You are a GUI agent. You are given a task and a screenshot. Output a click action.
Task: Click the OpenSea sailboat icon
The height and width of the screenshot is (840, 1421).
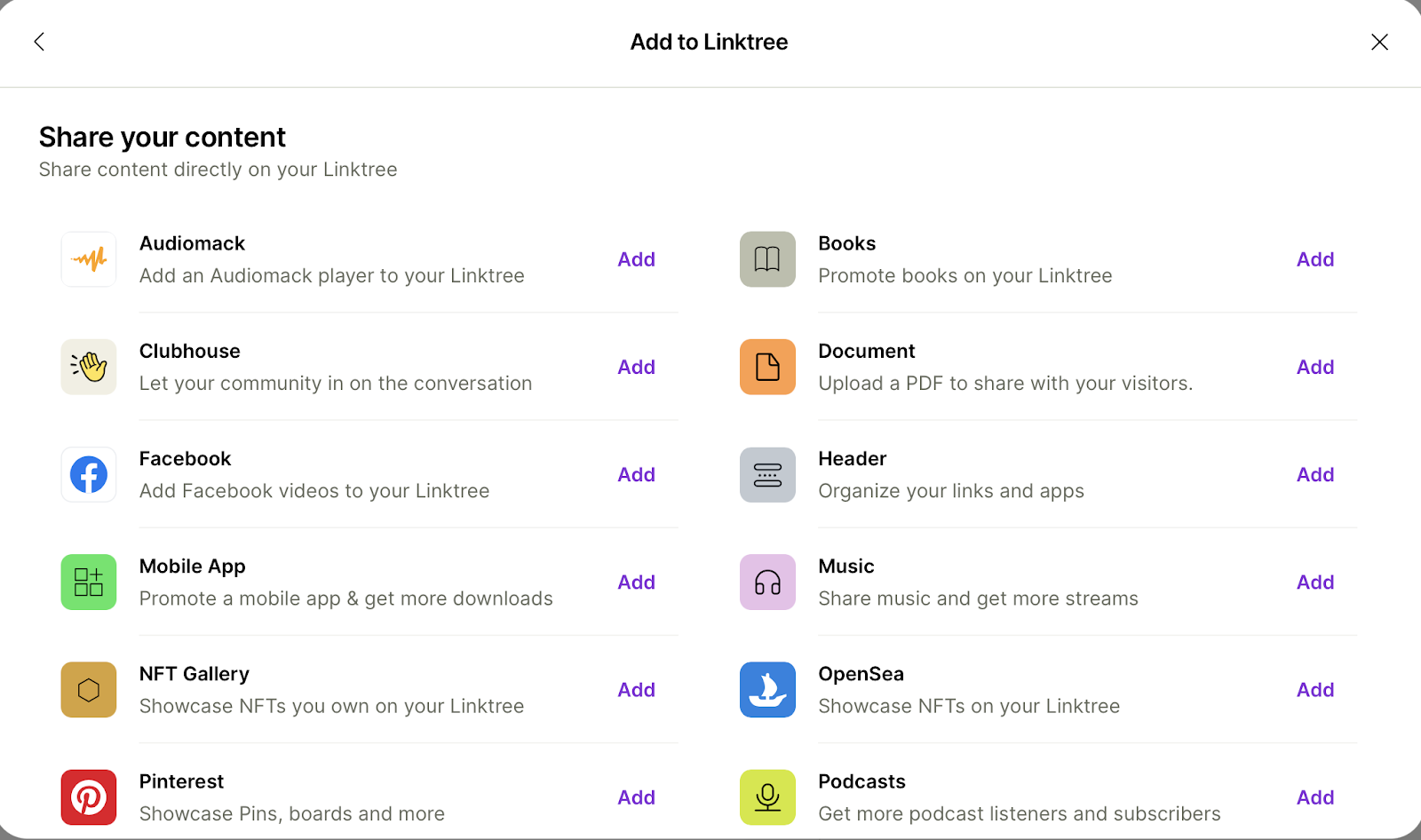pos(767,690)
